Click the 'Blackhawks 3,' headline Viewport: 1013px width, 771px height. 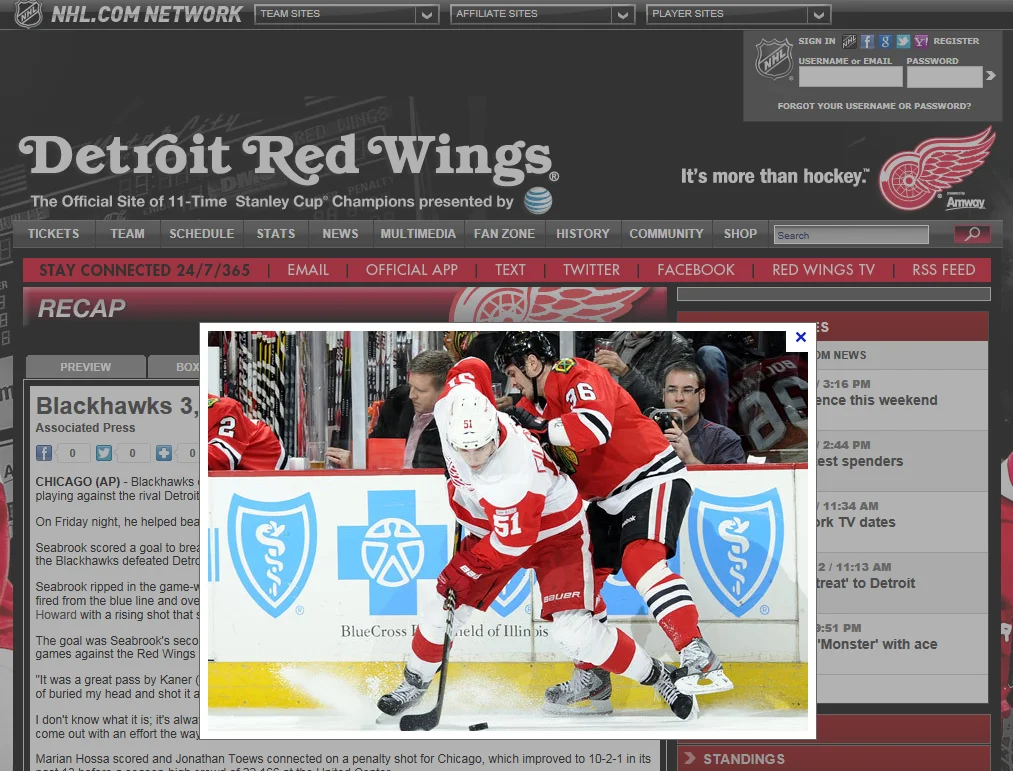[117, 406]
